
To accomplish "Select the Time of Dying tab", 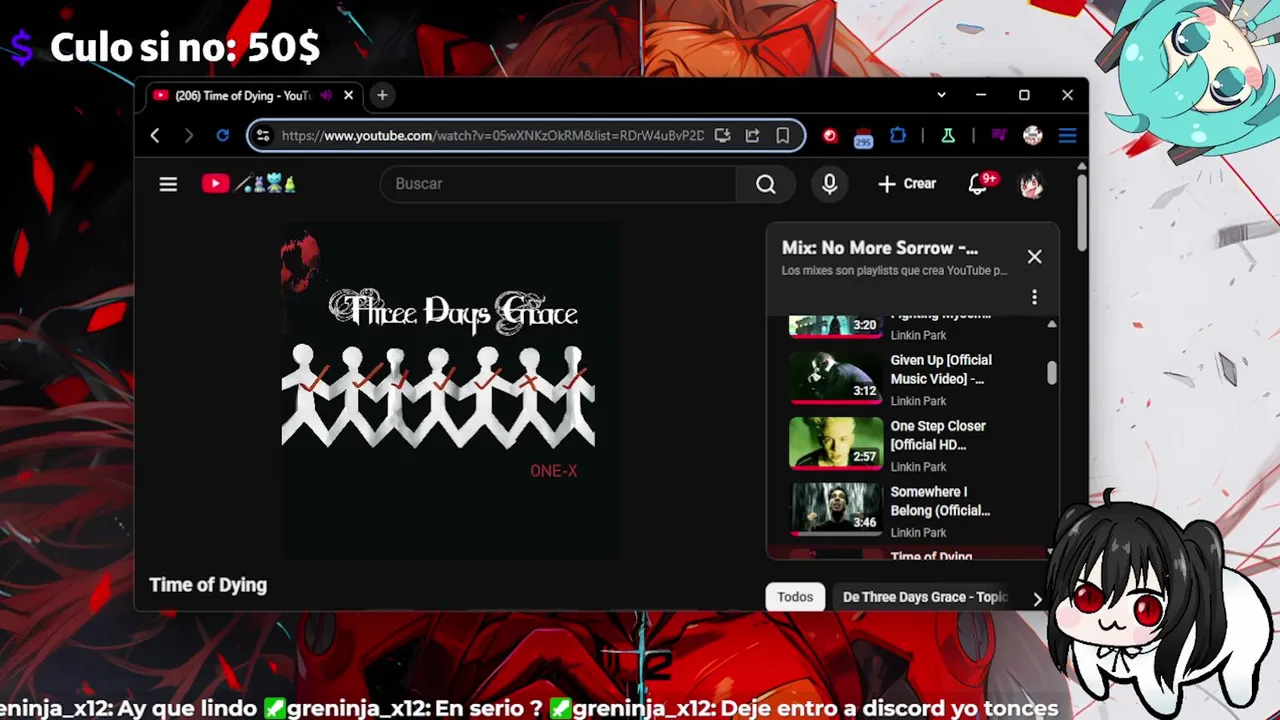I will pos(245,96).
